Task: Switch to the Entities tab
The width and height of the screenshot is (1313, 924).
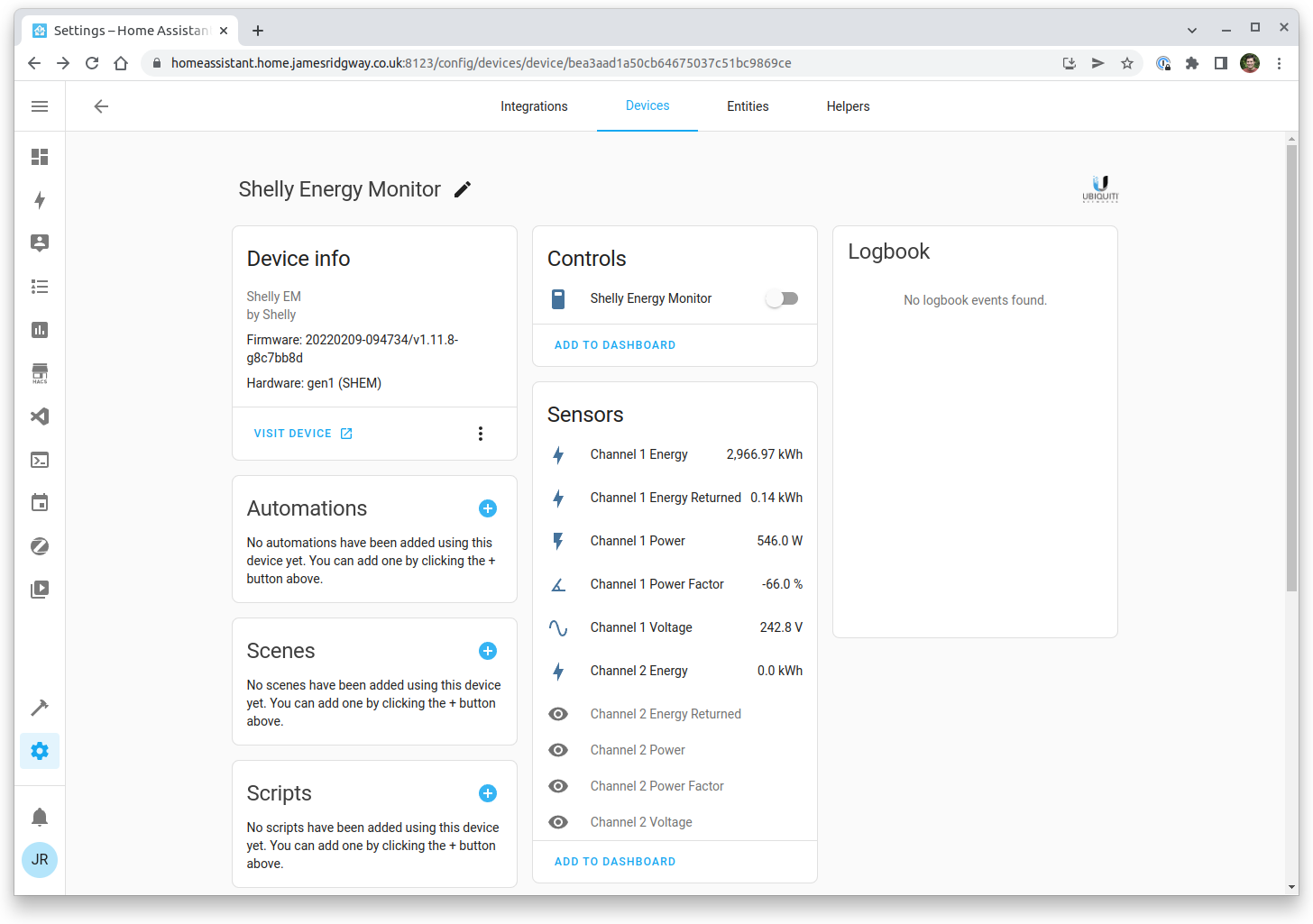Action: (x=747, y=105)
